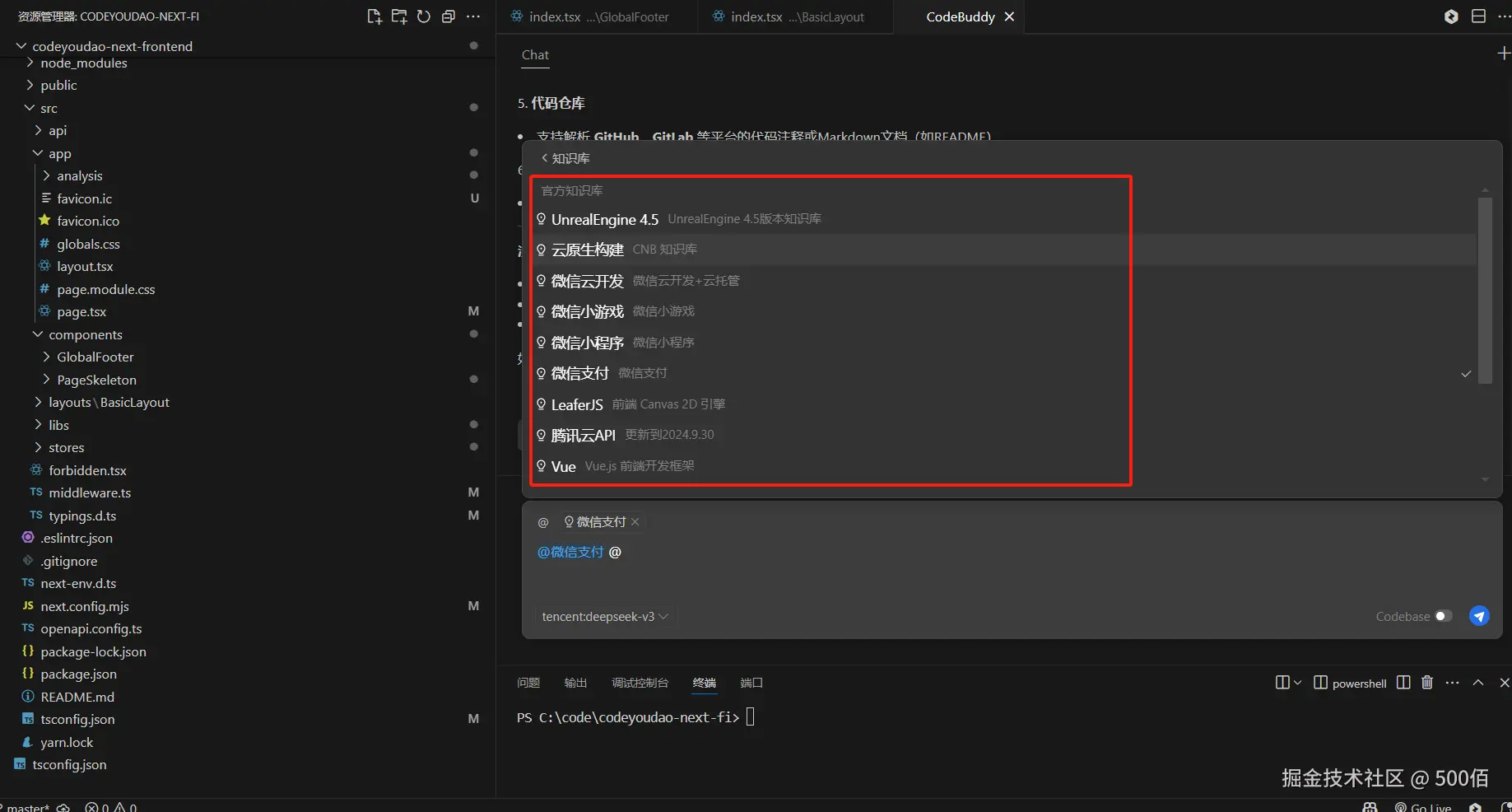
Task: Open the terminal launch profile split icon
Action: coord(1282,683)
